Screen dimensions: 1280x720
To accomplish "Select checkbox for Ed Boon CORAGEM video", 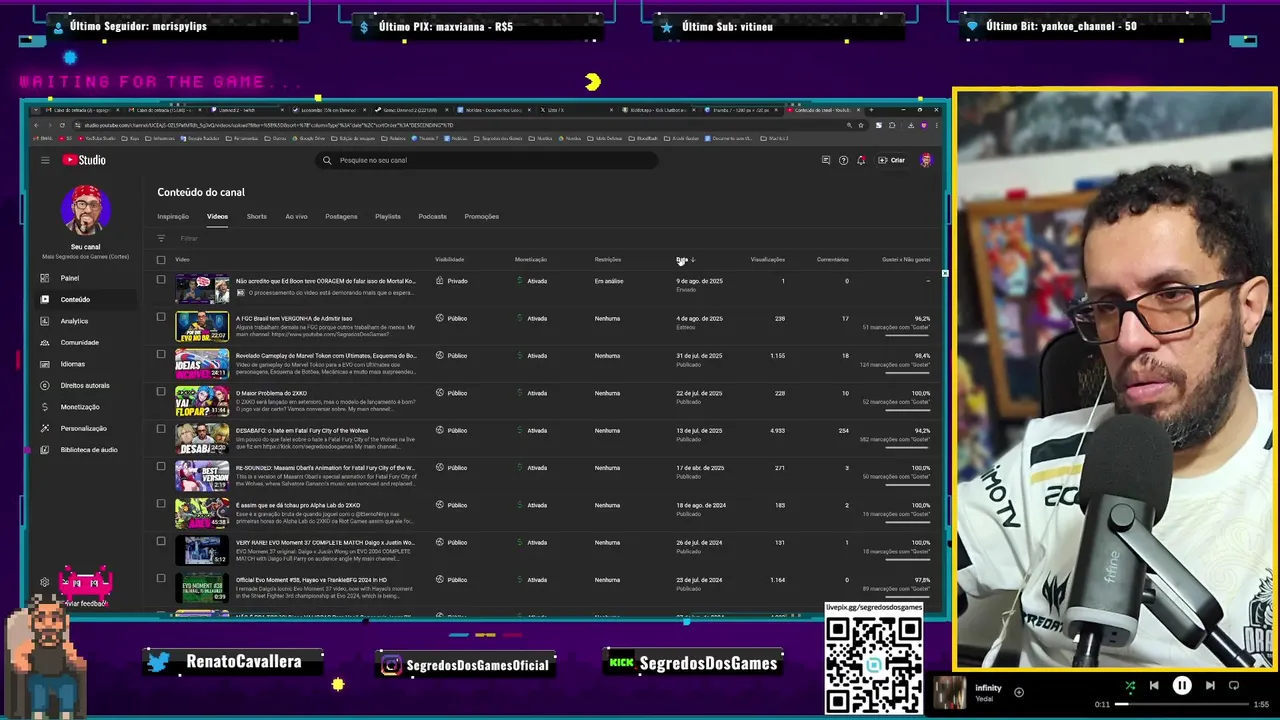I will [161, 280].
